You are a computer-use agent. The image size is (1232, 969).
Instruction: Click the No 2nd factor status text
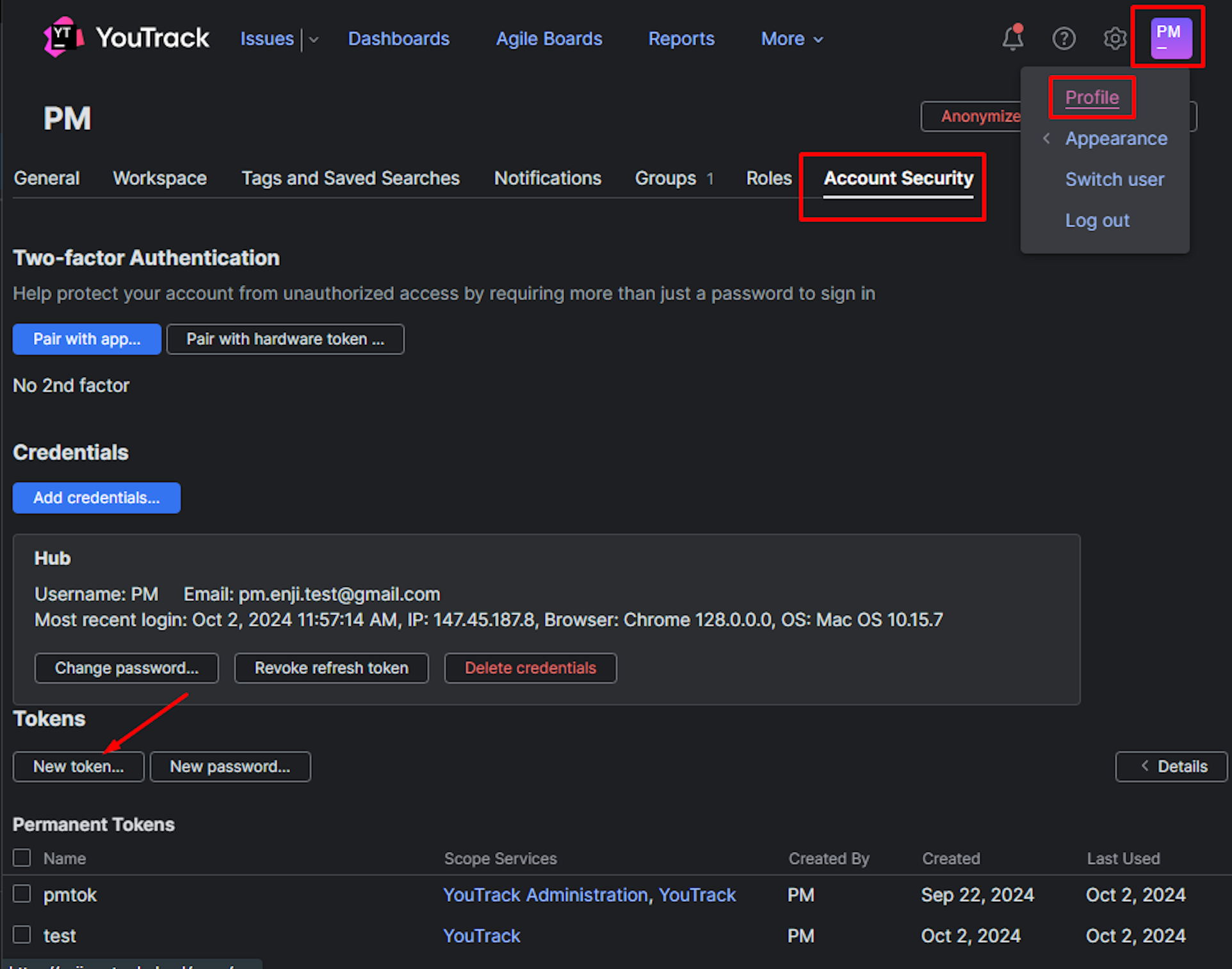(x=71, y=385)
